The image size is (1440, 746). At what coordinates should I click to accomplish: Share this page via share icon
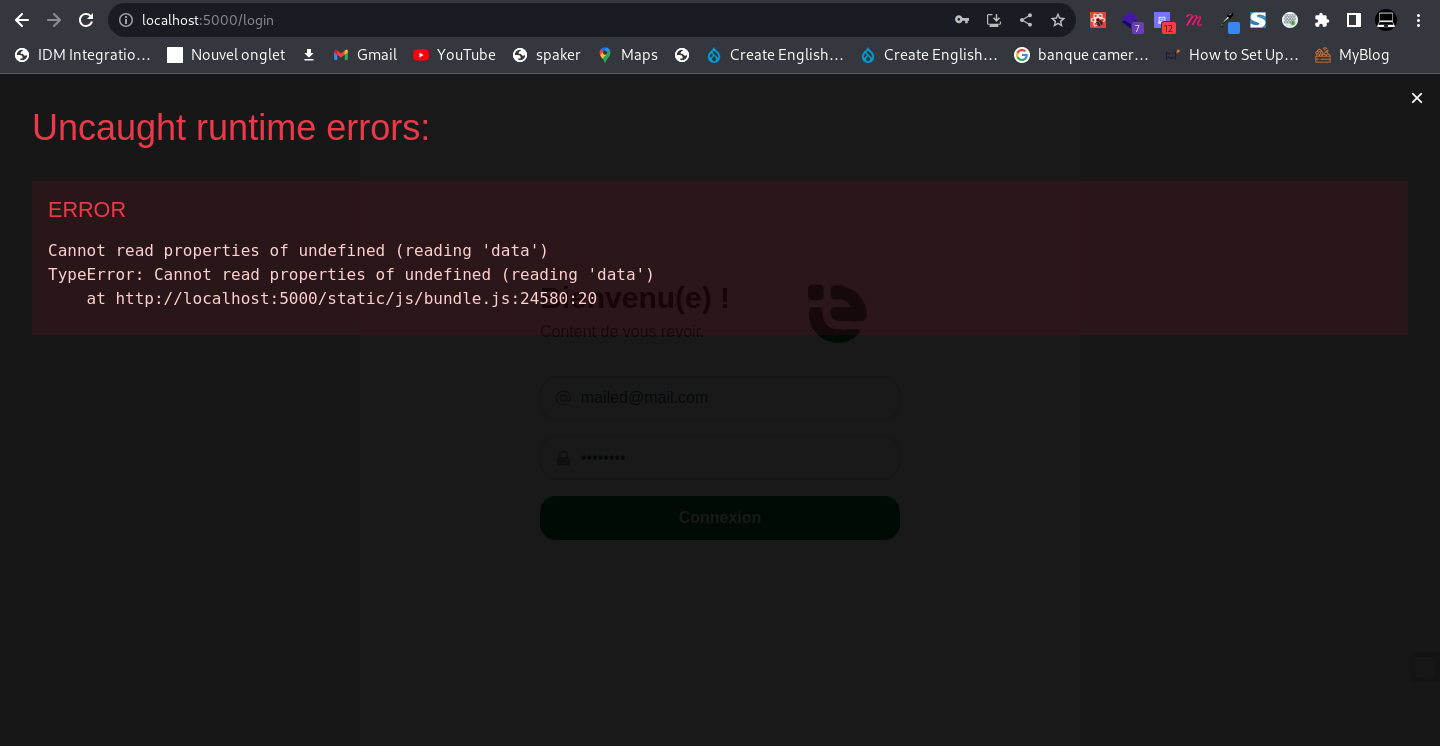[x=1025, y=20]
